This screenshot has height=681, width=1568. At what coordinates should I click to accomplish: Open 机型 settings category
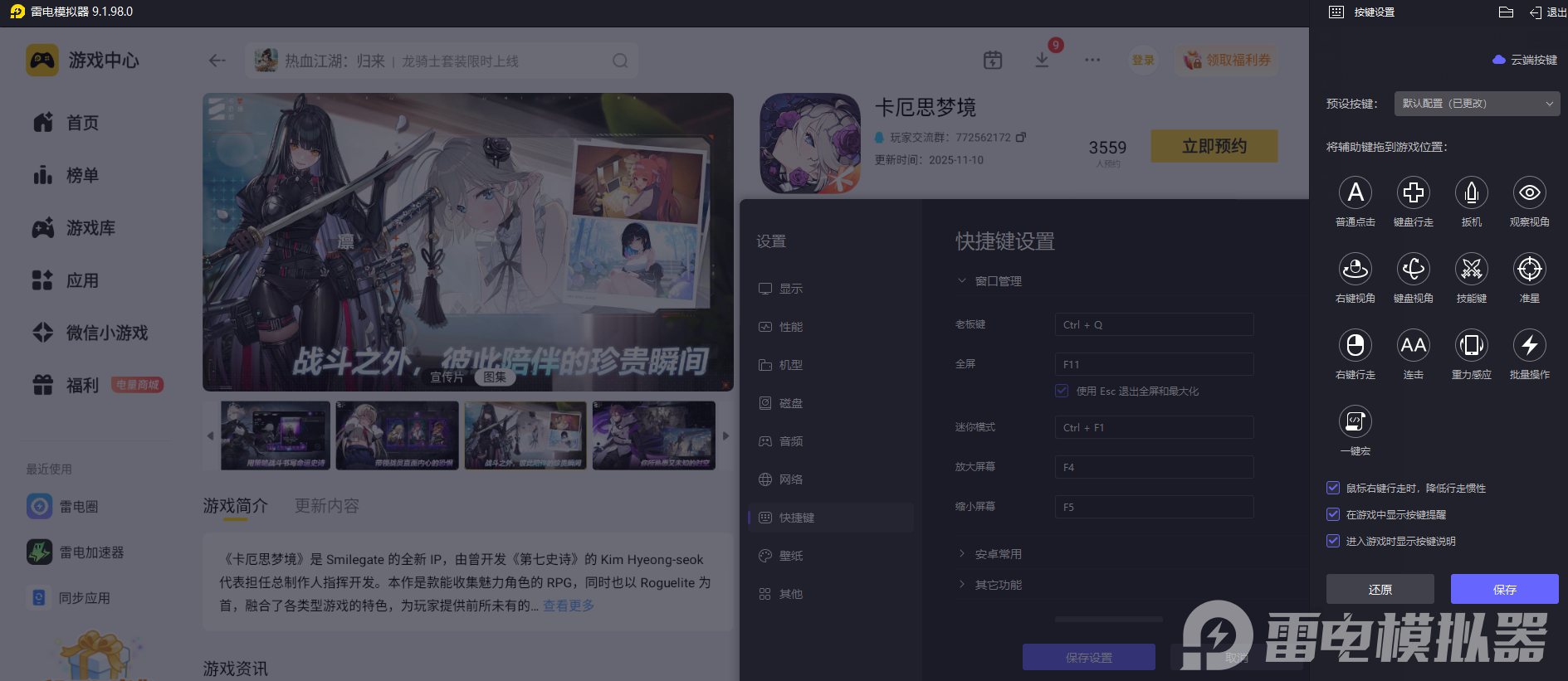[831, 365]
